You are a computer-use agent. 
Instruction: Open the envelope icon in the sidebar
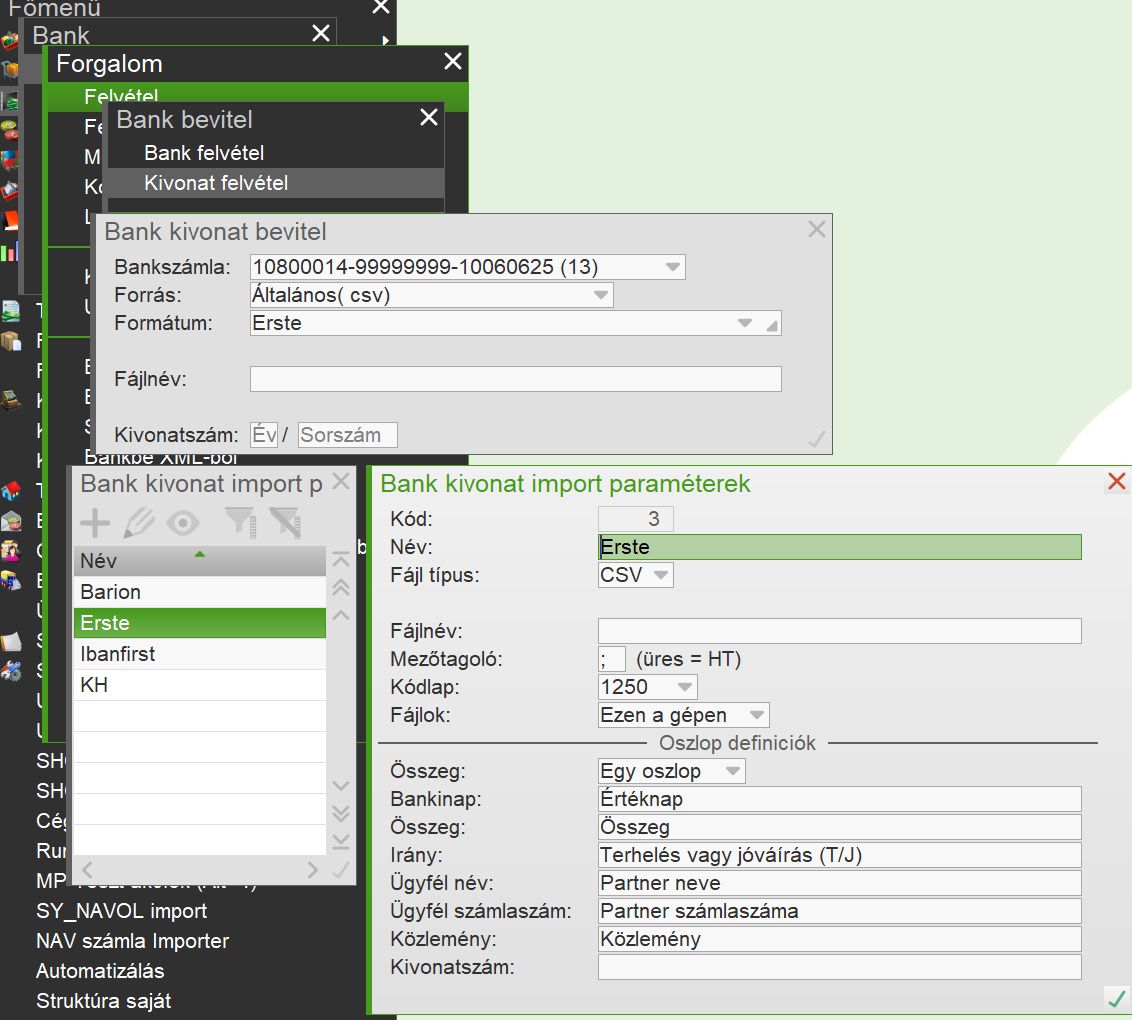[10, 520]
